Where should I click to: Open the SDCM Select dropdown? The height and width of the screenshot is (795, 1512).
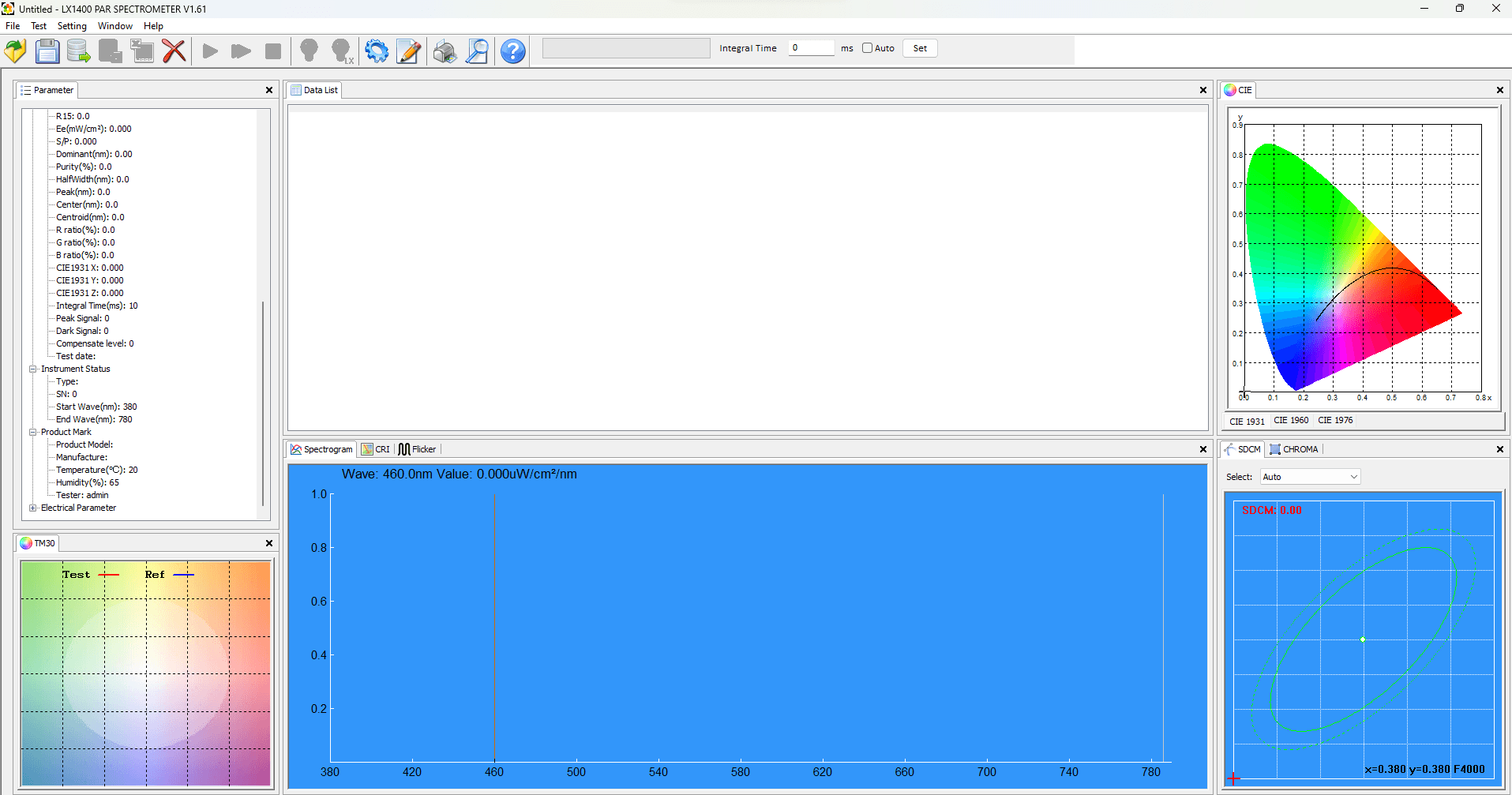click(1310, 477)
